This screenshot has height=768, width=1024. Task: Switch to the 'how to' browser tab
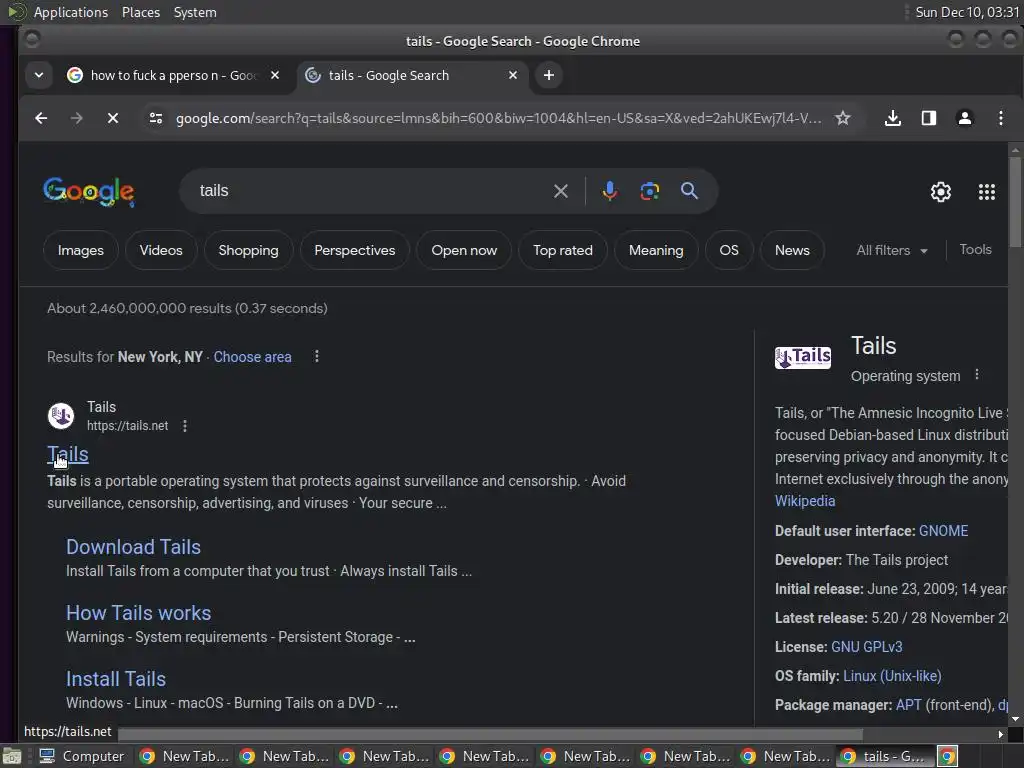click(174, 75)
